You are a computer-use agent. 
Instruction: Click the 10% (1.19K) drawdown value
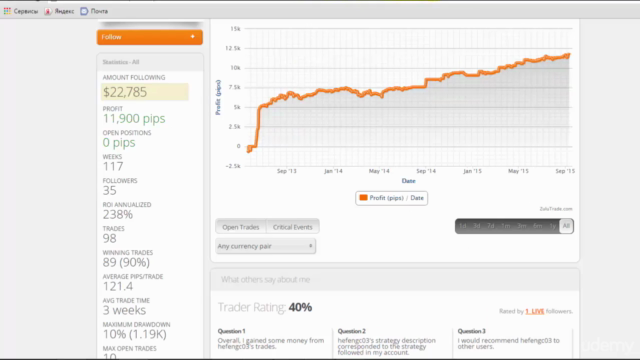[134, 335]
